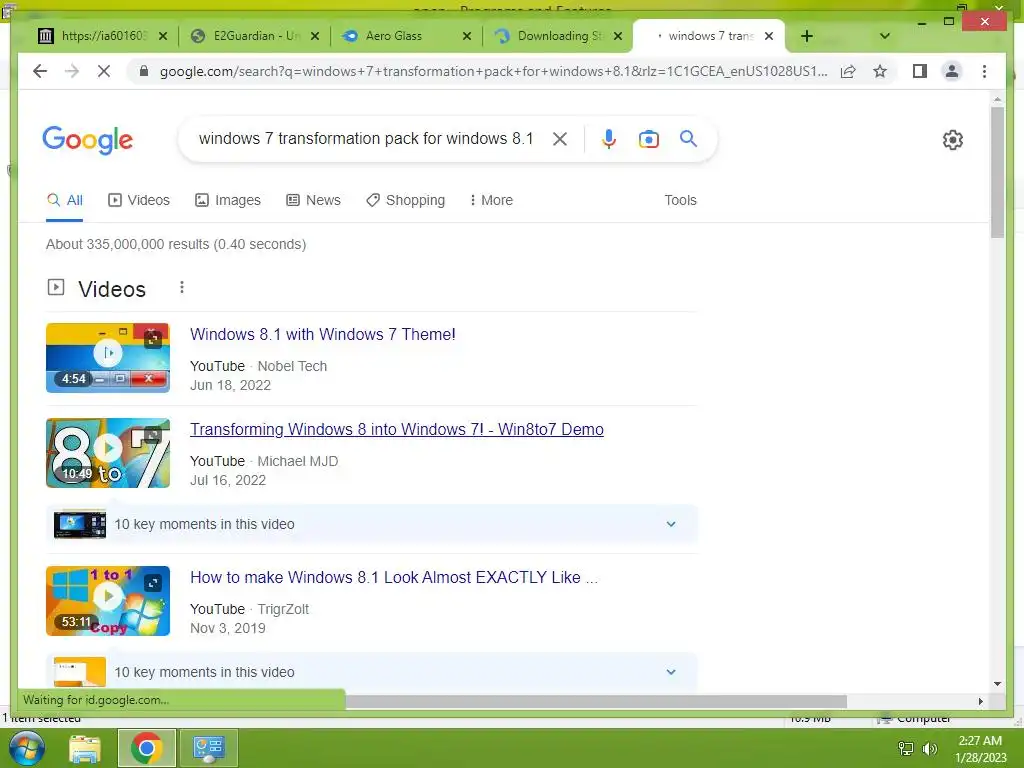Close the Aero Glass tab
Screen dimensions: 1024x768
point(466,36)
